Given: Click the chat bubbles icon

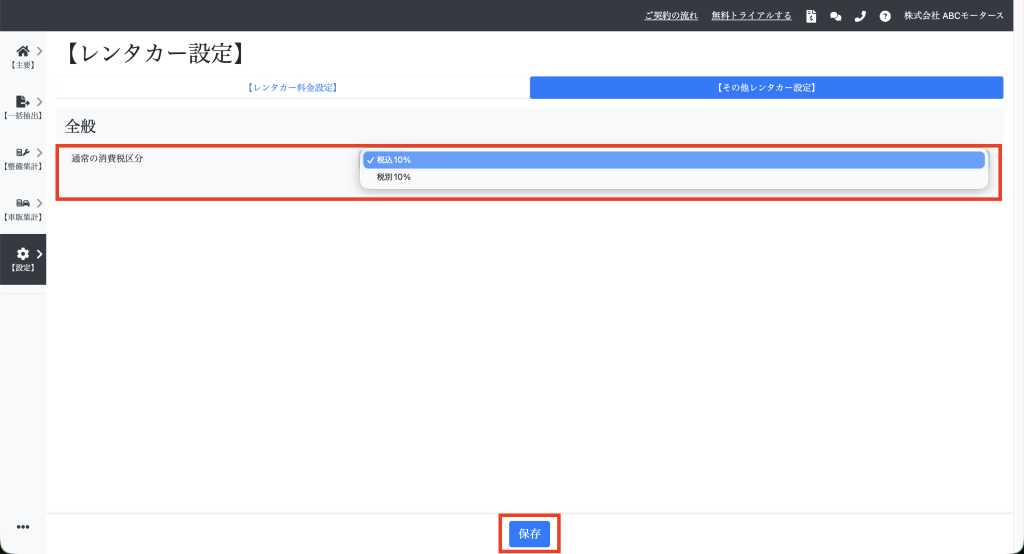Looking at the screenshot, I should [x=836, y=16].
